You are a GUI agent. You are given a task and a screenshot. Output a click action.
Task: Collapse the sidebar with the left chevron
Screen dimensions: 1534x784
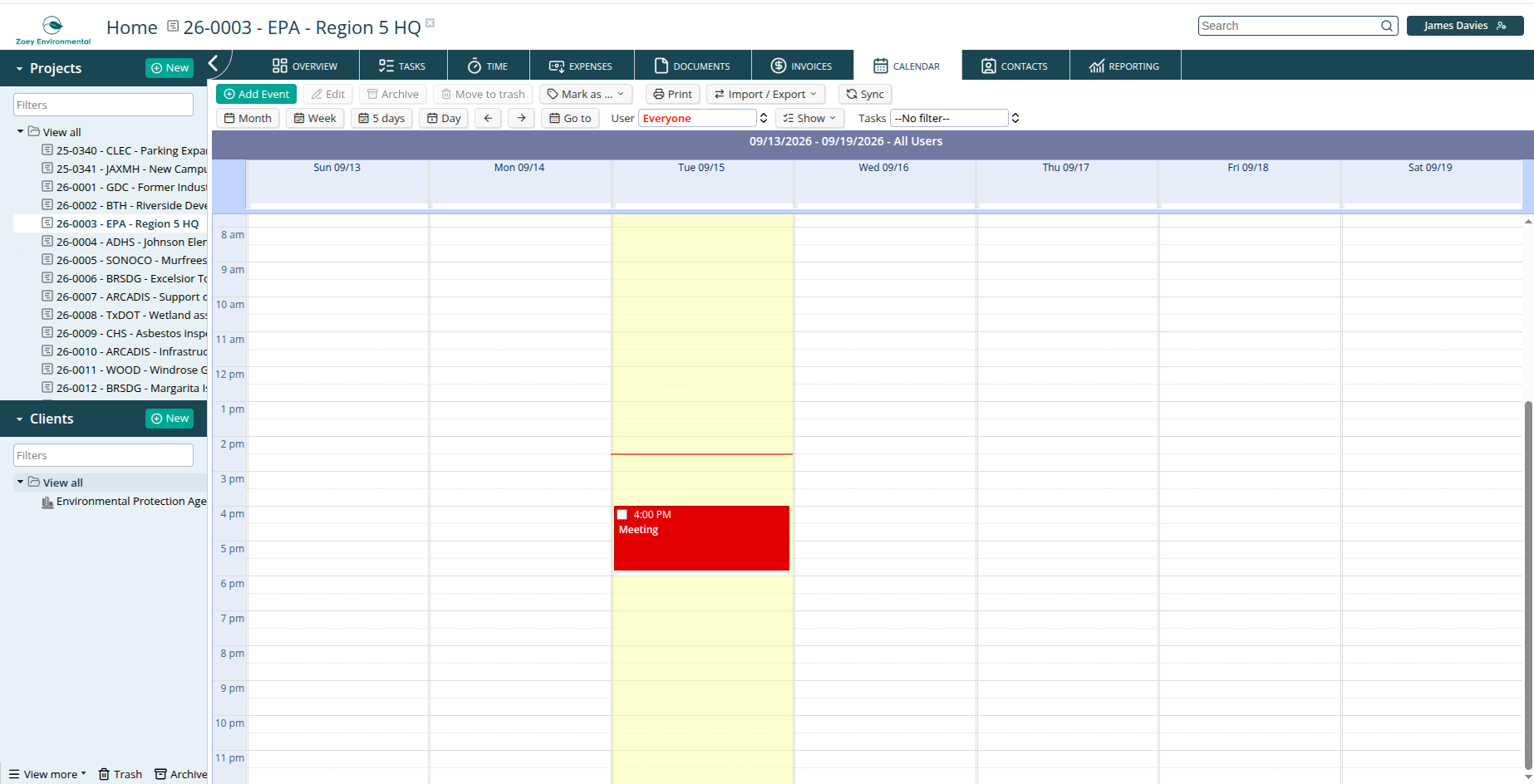click(214, 63)
